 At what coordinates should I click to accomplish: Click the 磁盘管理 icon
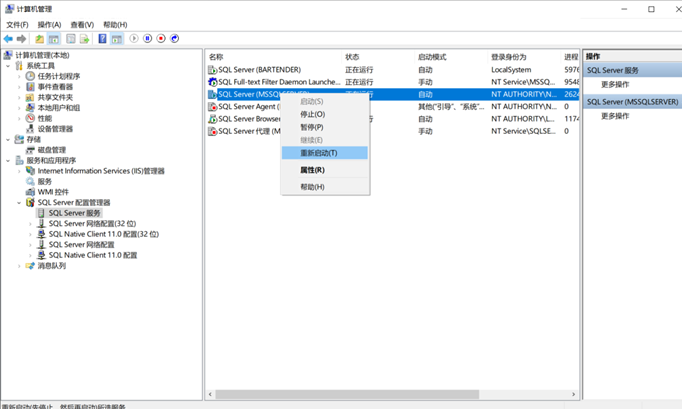pyautogui.click(x=30, y=150)
